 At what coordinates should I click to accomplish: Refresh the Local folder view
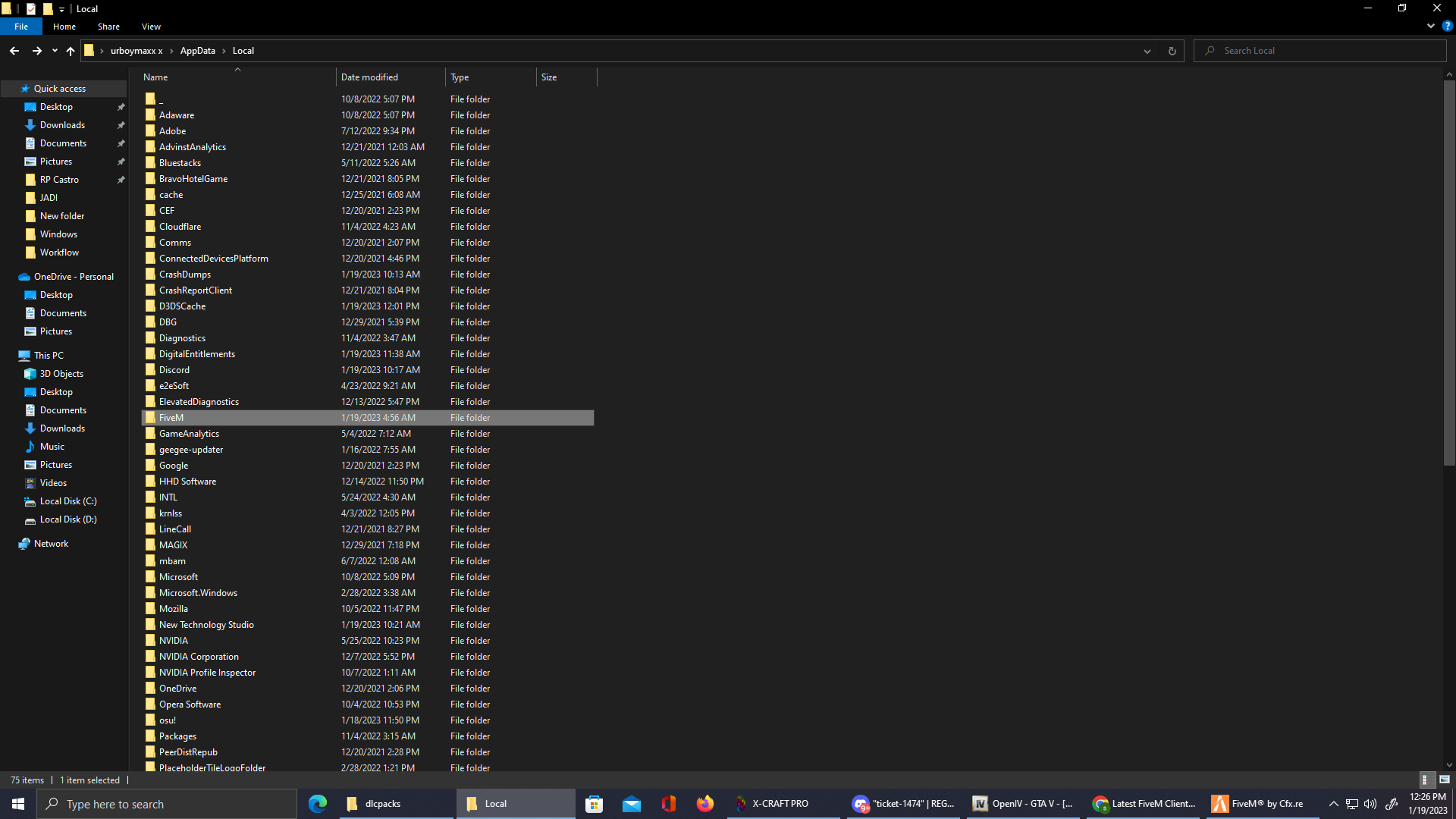1172,50
